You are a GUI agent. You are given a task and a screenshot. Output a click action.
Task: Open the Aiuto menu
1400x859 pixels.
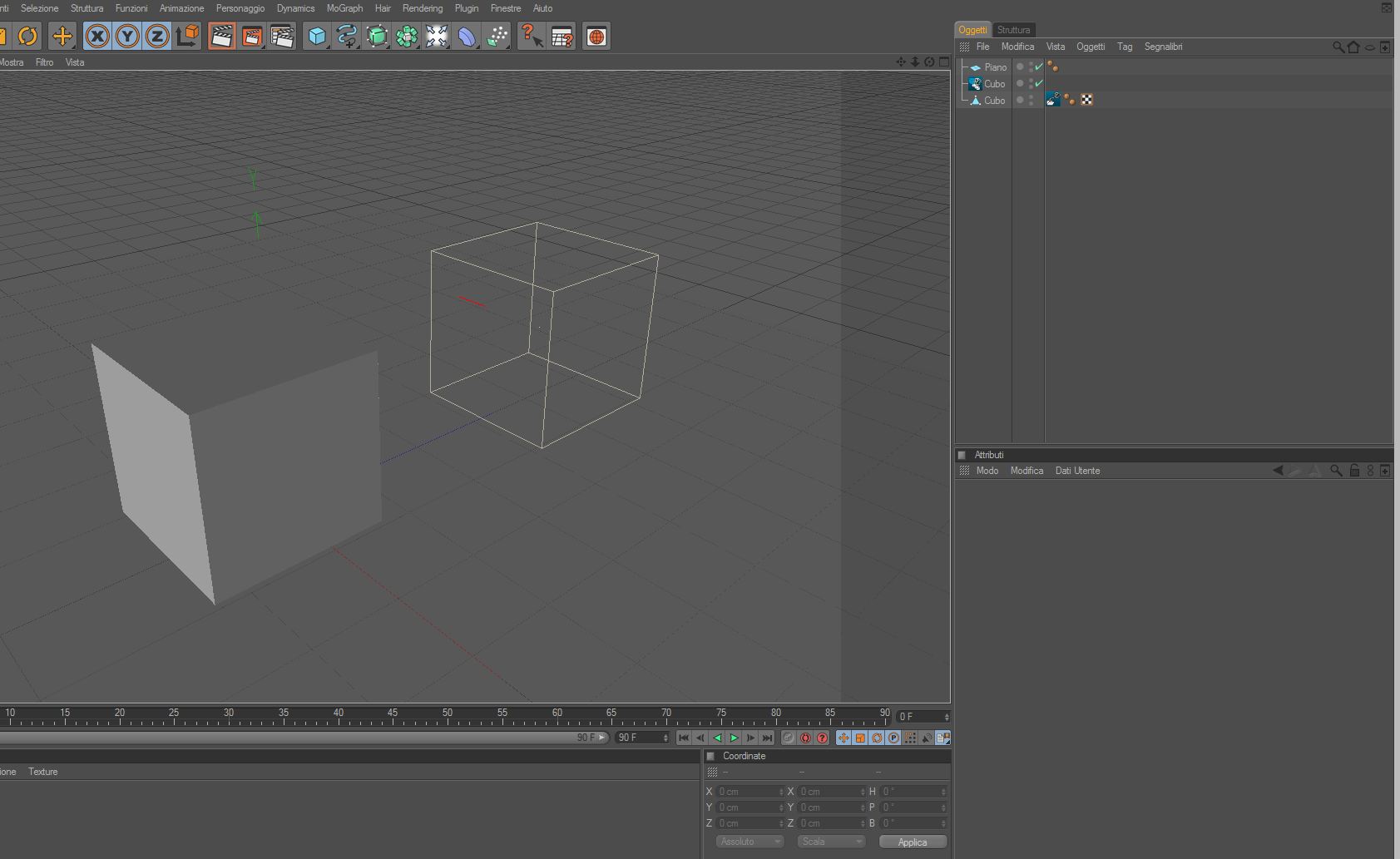coord(542,8)
